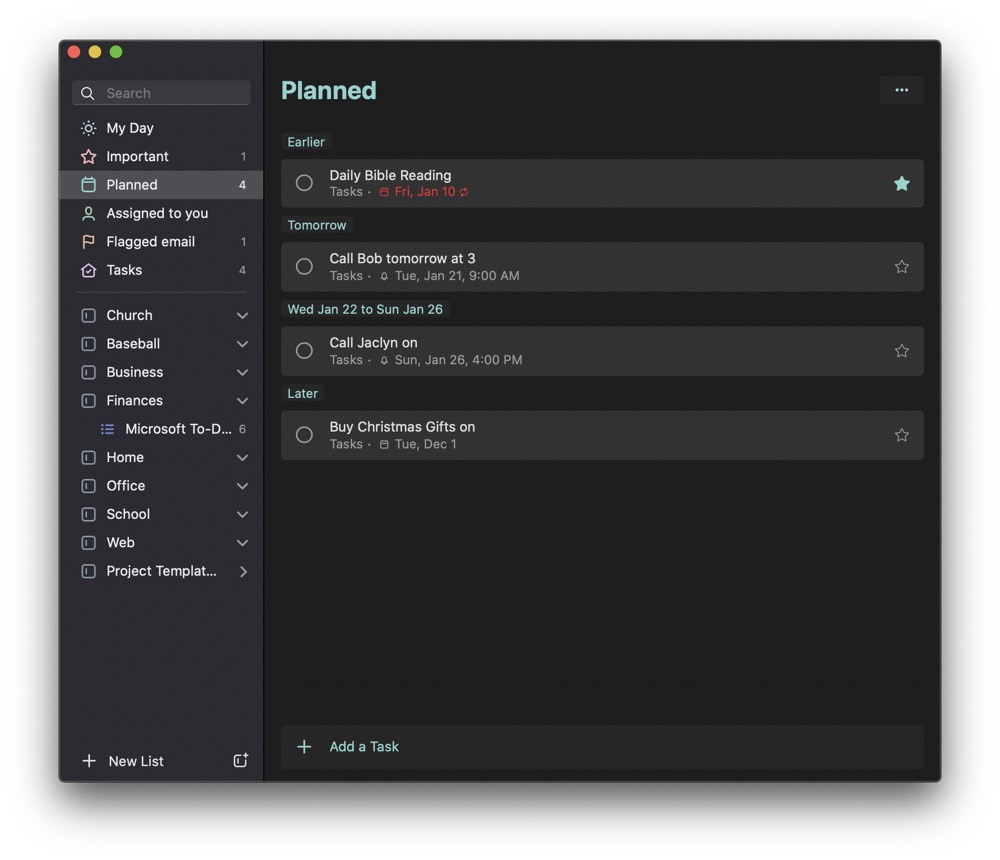Open the Important list
The width and height of the screenshot is (1000, 860).
point(161,156)
